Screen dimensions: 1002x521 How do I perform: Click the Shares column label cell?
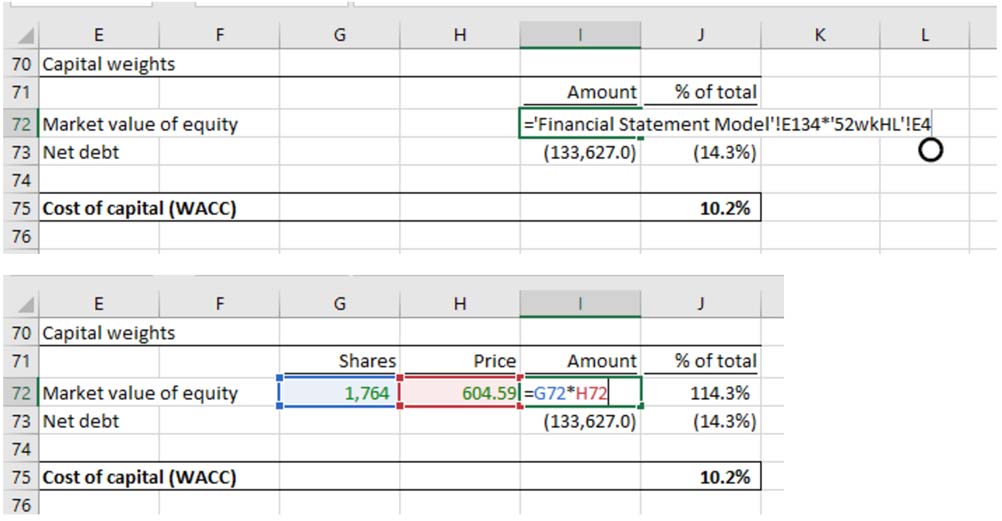point(339,361)
